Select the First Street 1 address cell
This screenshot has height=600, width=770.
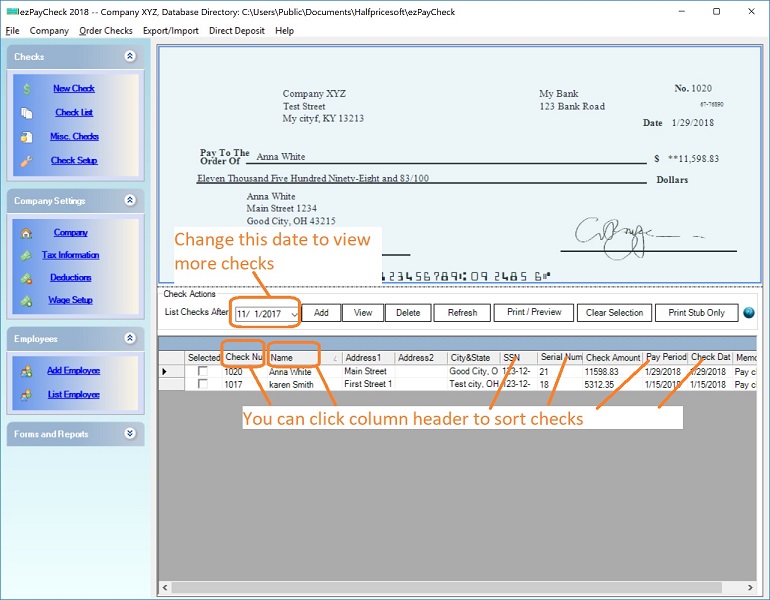[x=368, y=384]
